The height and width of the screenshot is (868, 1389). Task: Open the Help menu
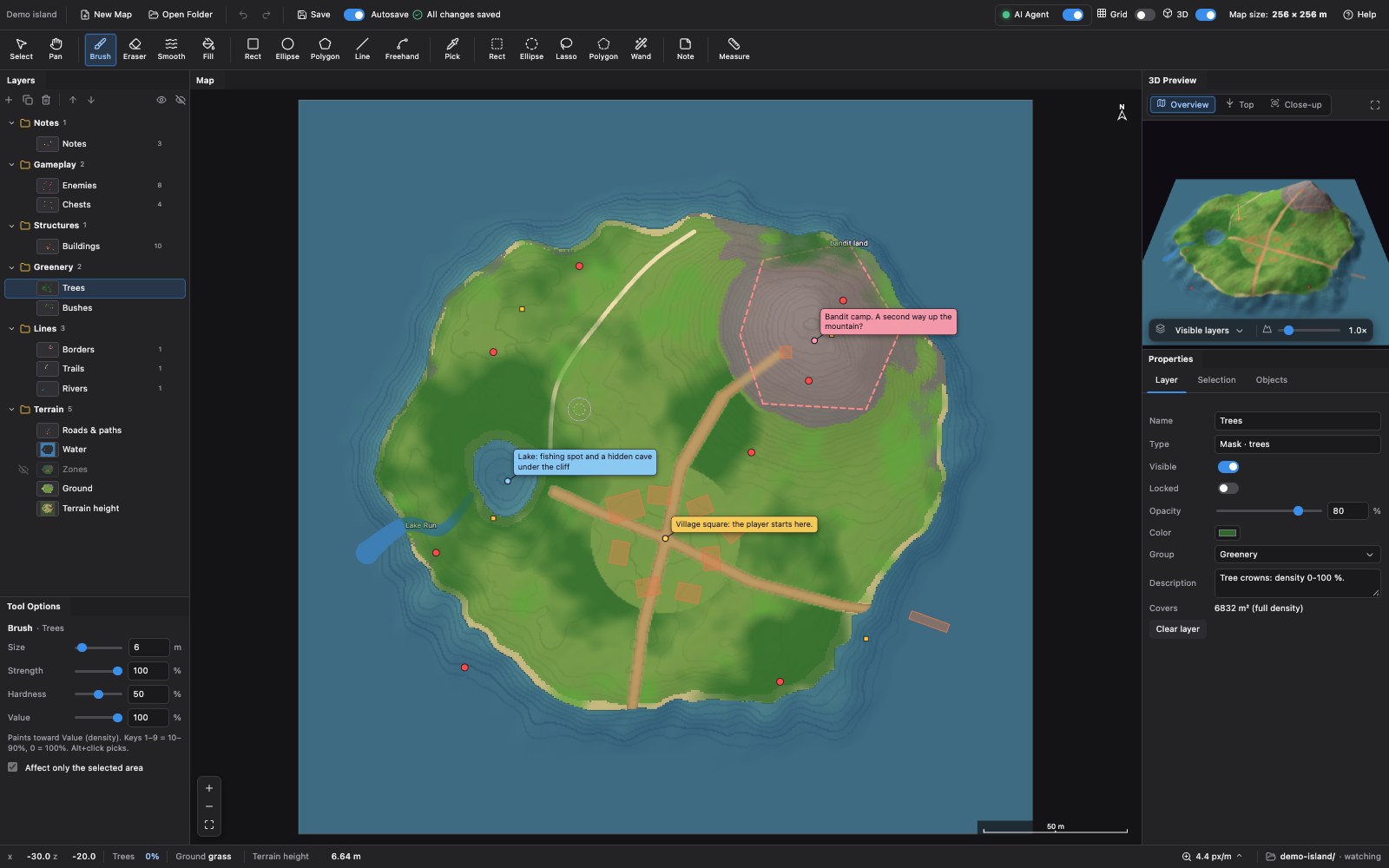(x=1359, y=15)
